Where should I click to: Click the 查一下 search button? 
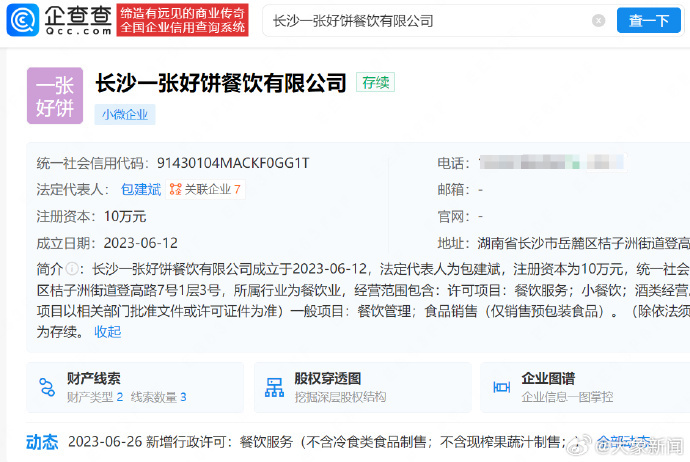tap(649, 20)
